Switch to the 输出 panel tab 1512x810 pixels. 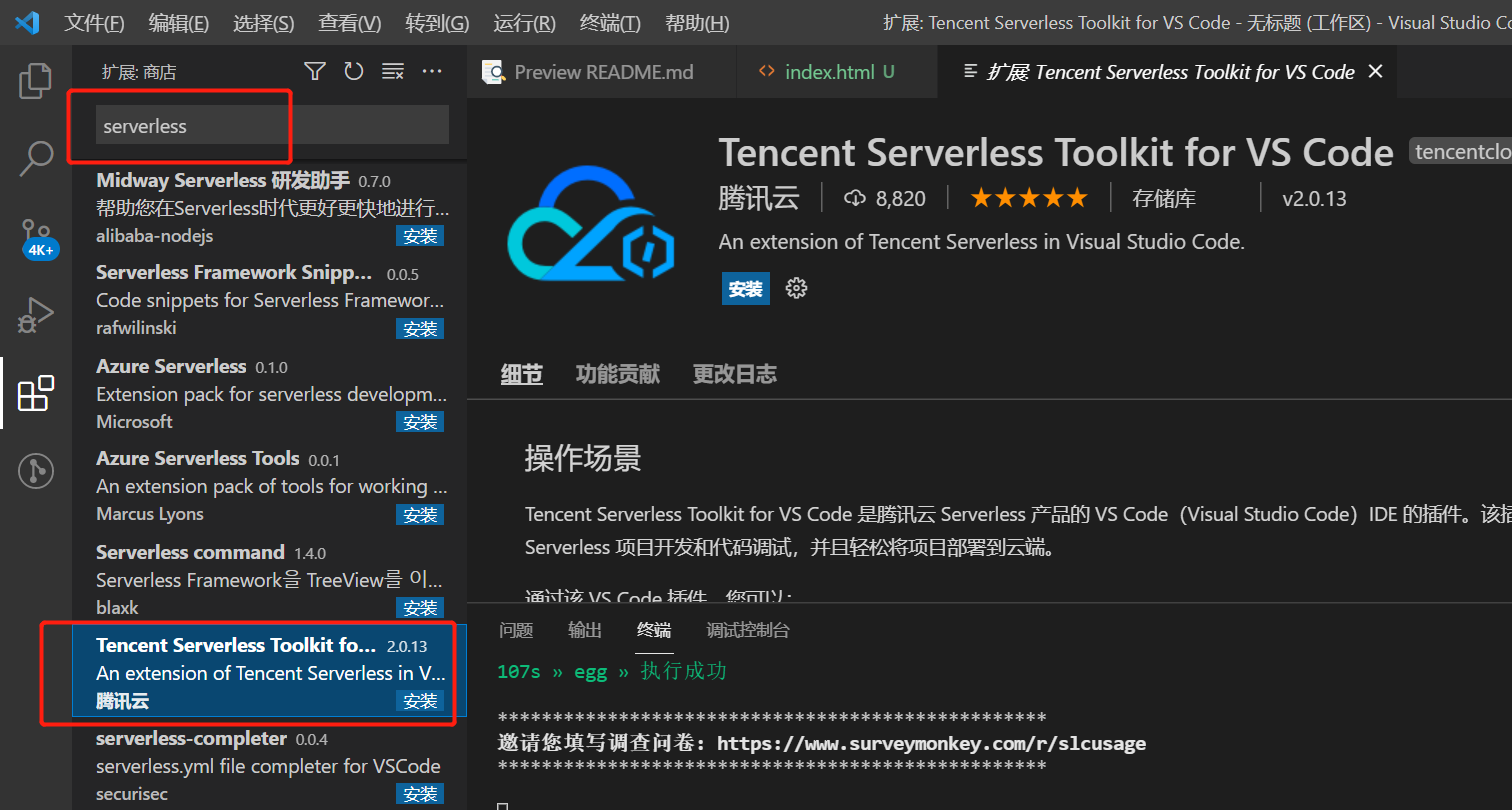point(585,630)
